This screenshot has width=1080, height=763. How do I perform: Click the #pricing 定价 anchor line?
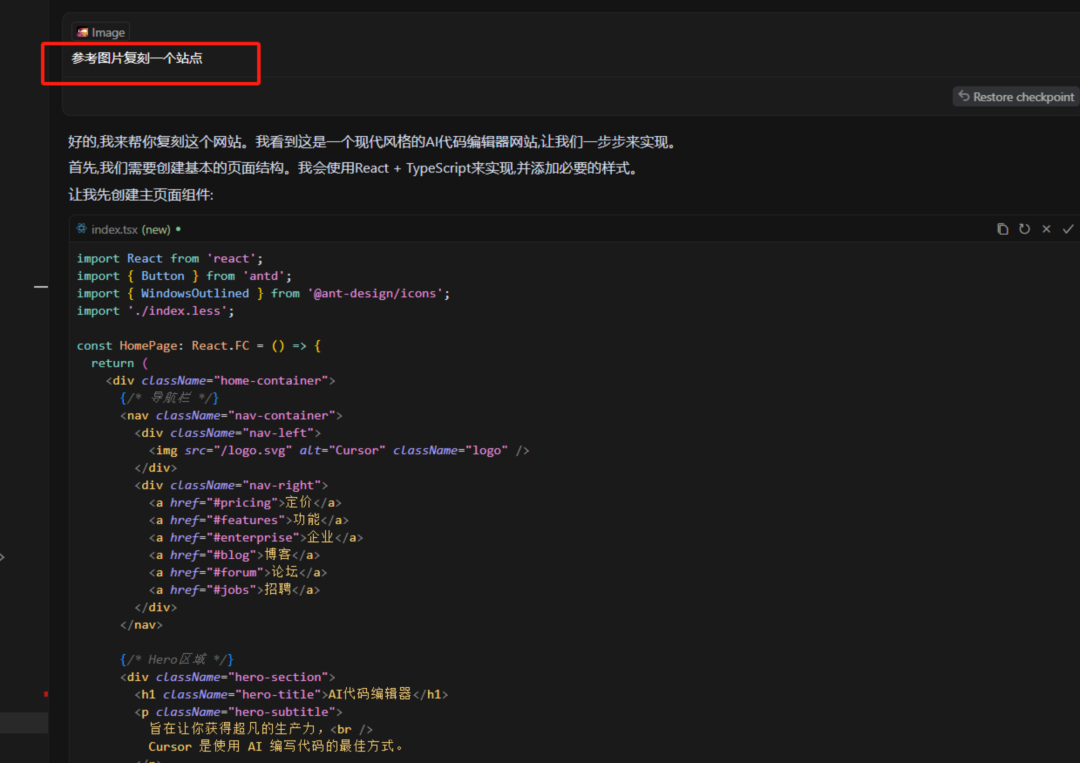point(245,502)
